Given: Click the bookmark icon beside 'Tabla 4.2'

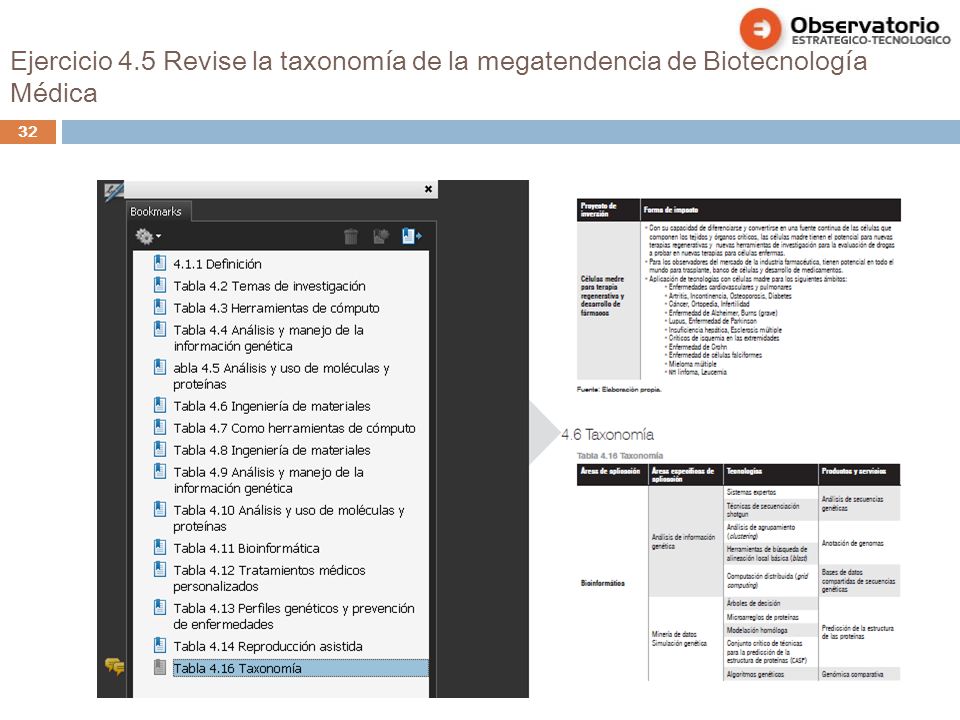Looking at the screenshot, I should [160, 285].
